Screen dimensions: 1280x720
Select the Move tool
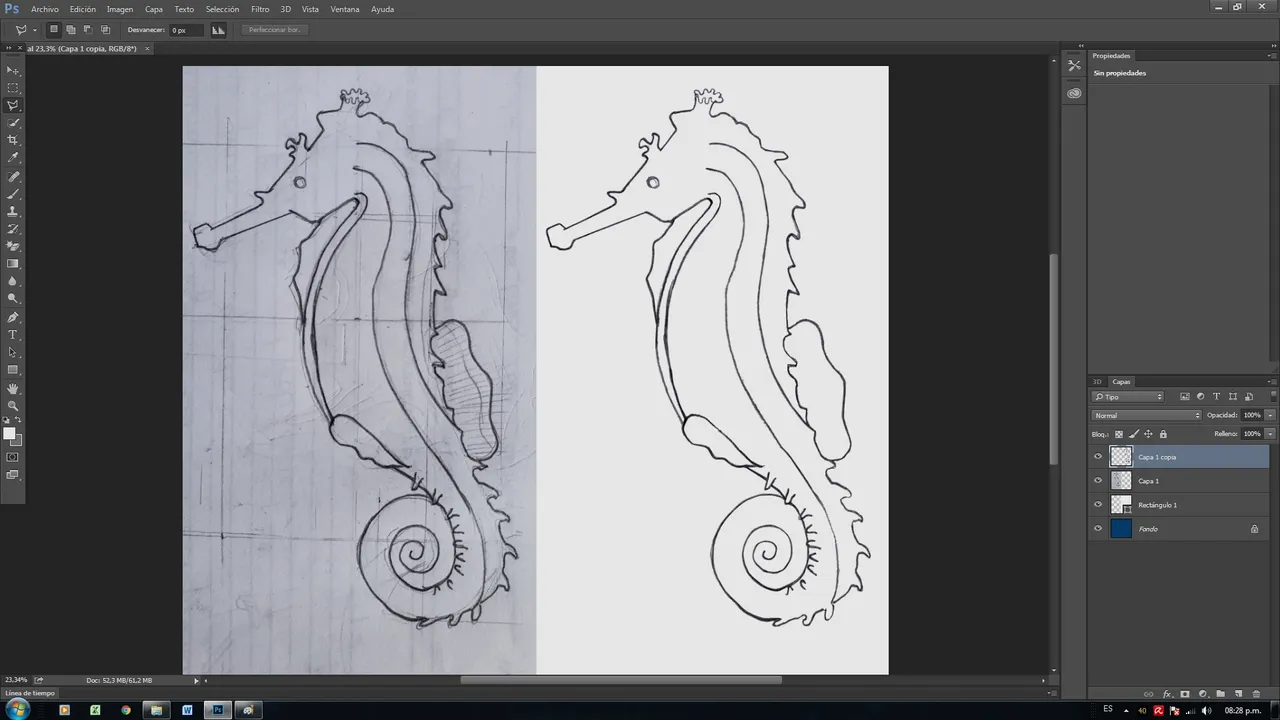[x=13, y=70]
